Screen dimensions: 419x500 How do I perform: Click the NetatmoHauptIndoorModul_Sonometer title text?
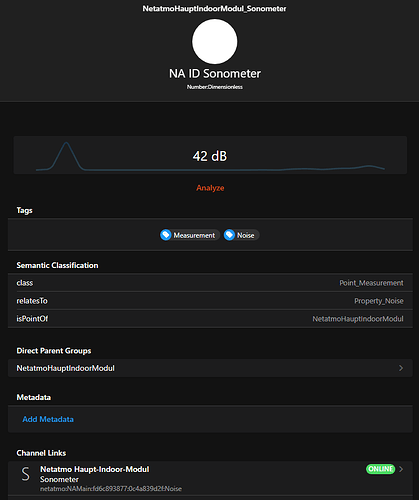coord(214,9)
